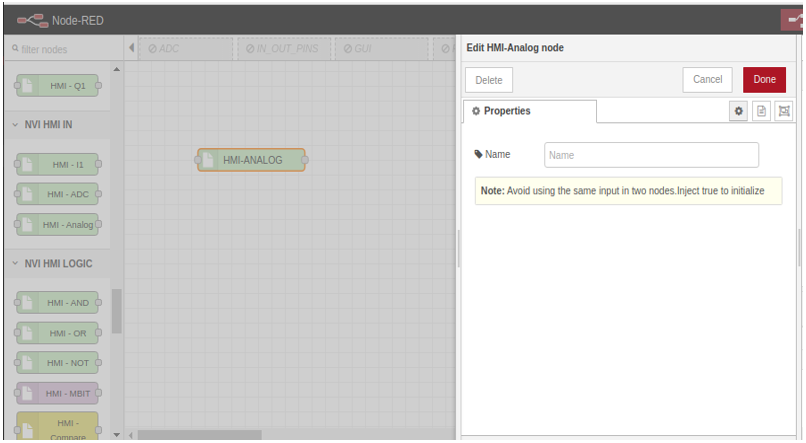Select HMI - Q1 node in palette

(x=58, y=86)
